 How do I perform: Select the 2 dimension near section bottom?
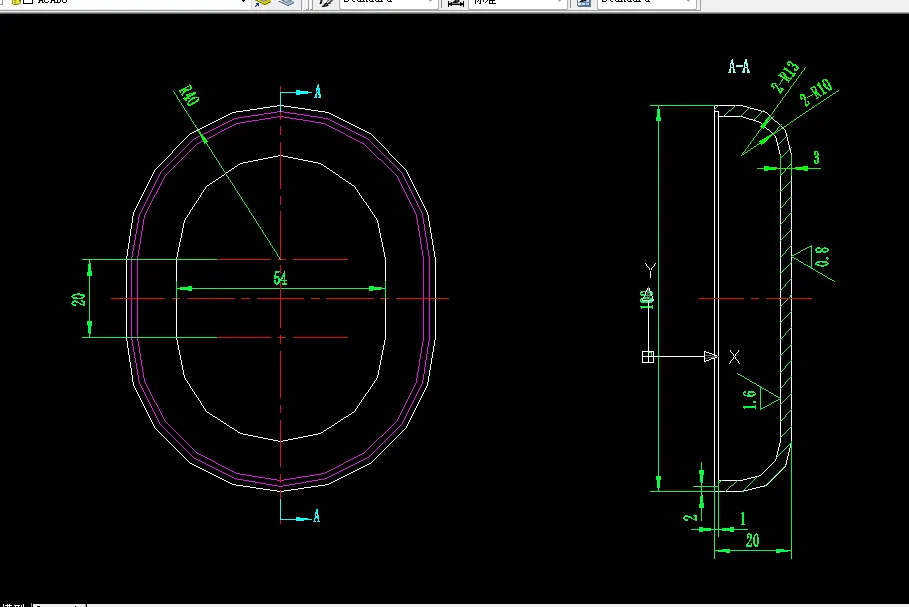[x=690, y=517]
